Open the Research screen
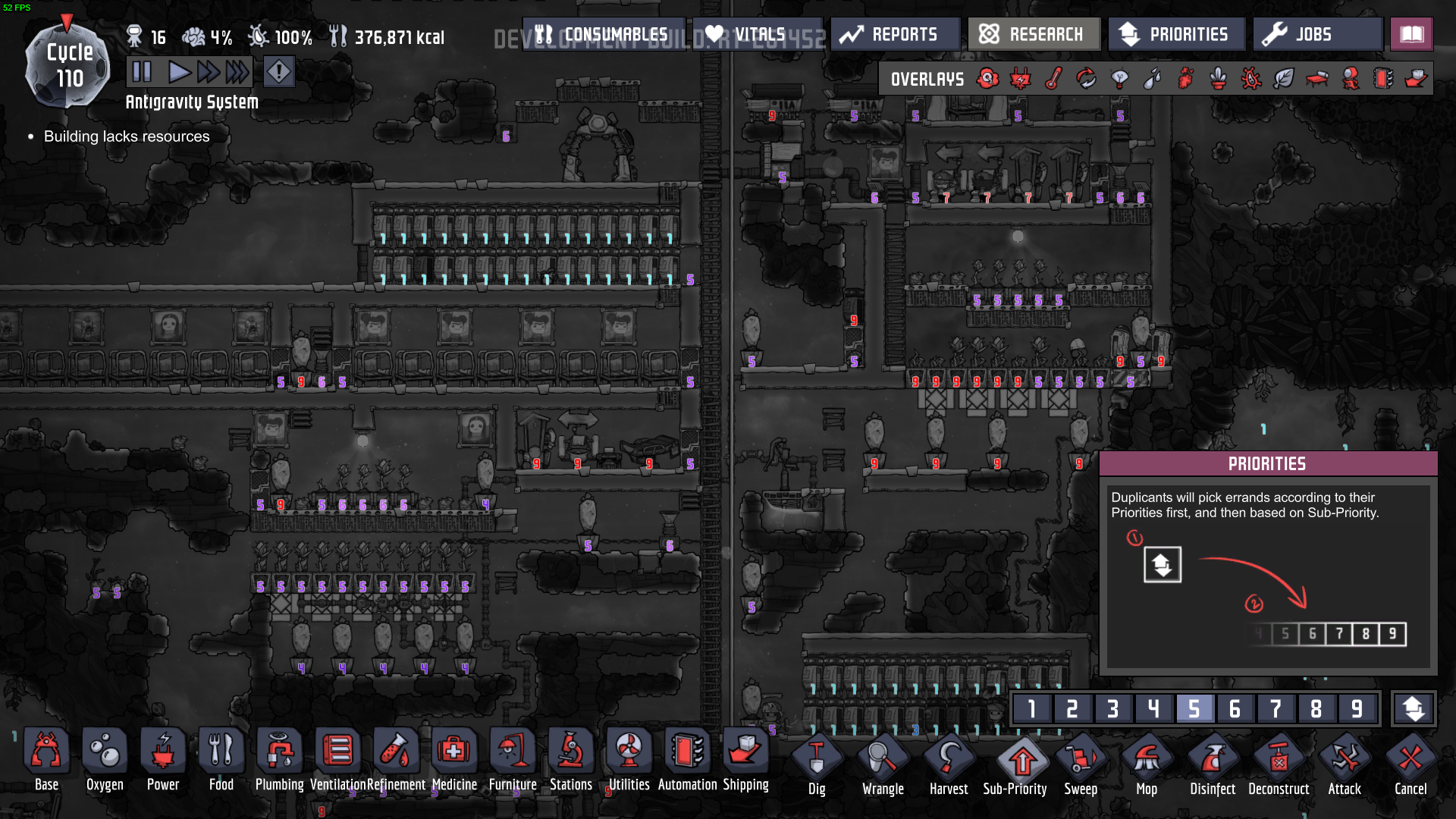 point(1033,34)
